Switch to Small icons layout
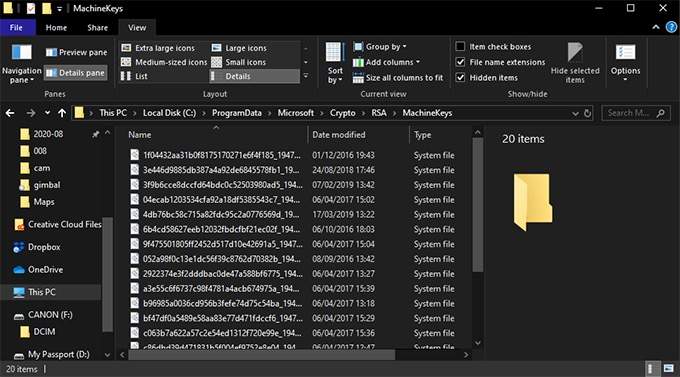Viewport: 680px width, 377px height. click(239, 62)
